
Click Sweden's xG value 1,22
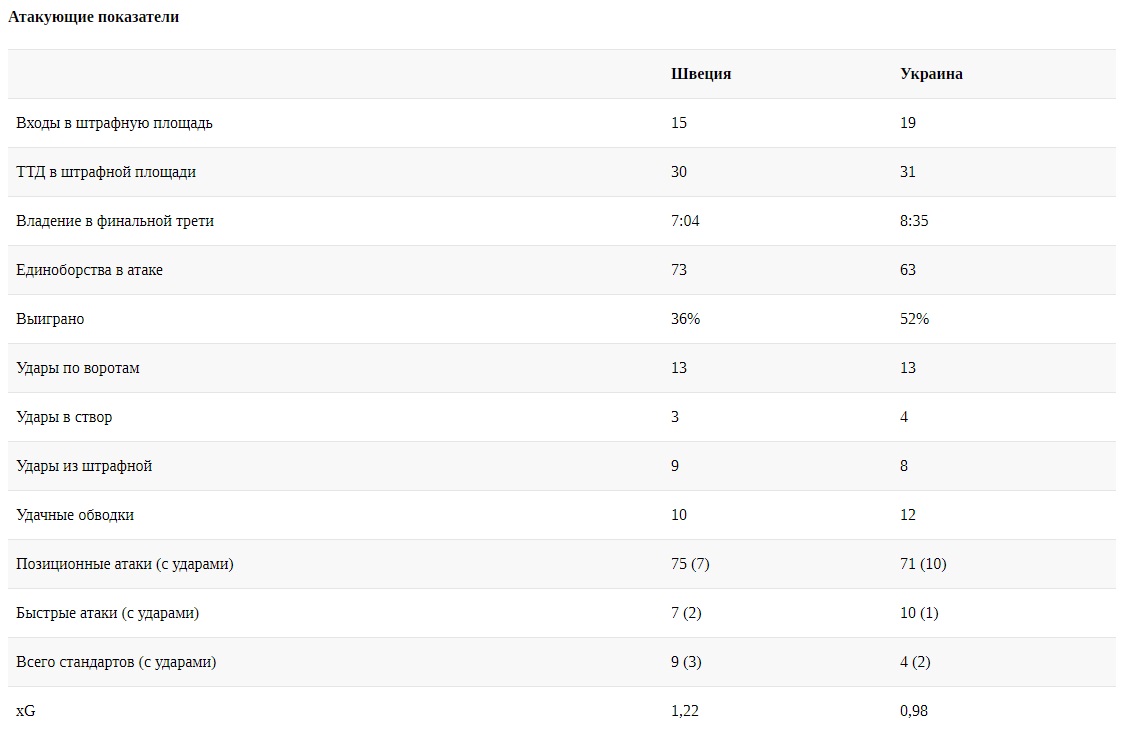685,711
